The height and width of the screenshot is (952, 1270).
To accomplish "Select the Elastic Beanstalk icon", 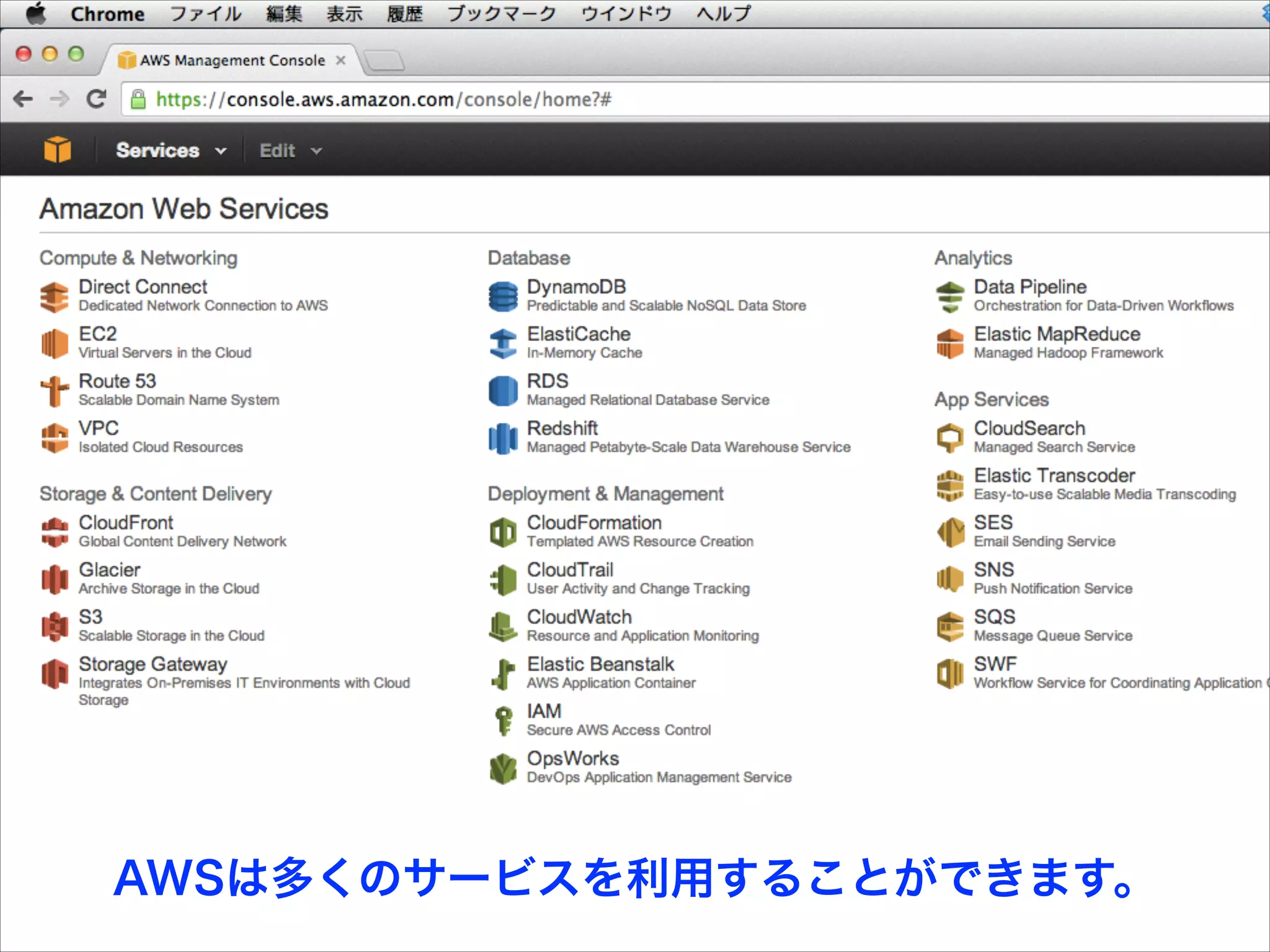I will tap(503, 674).
